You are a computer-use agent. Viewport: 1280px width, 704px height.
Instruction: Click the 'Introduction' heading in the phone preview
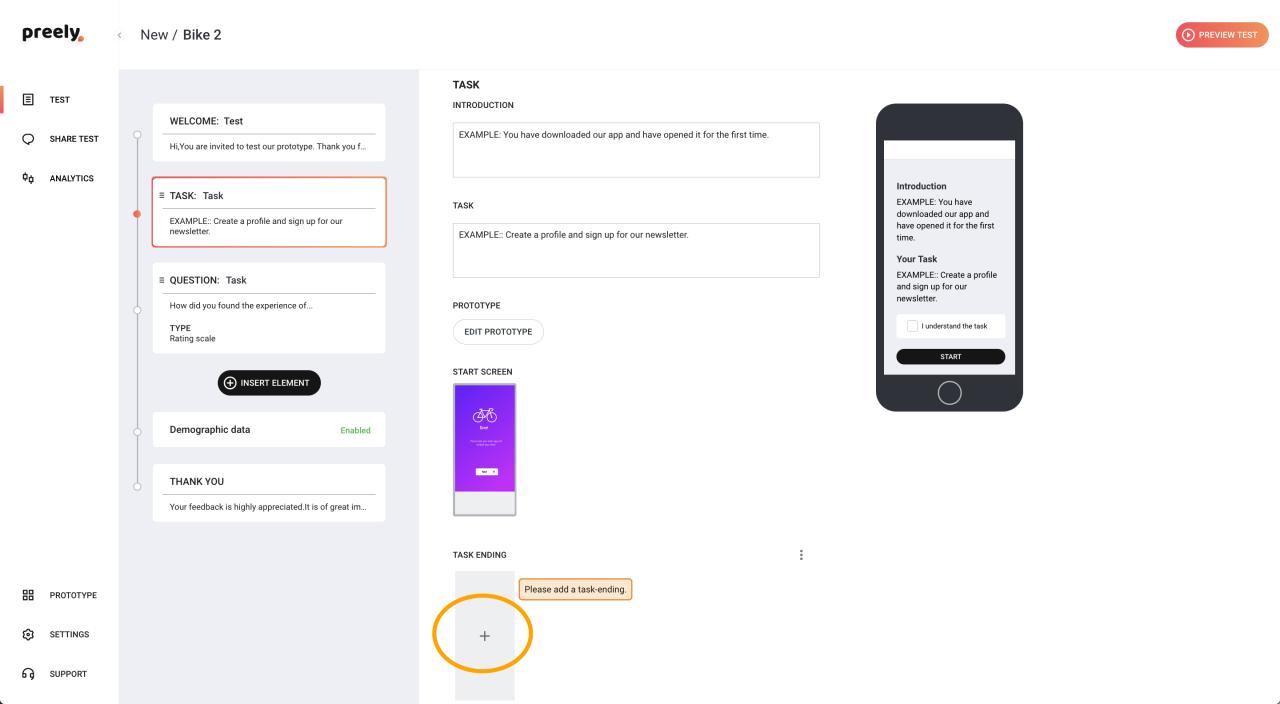(921, 186)
